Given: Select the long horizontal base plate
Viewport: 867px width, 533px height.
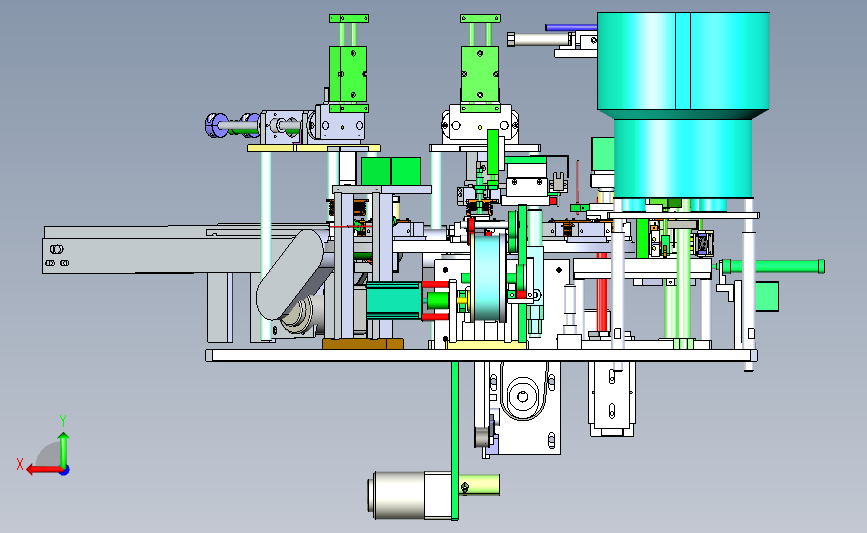Looking at the screenshot, I should coord(481,355).
